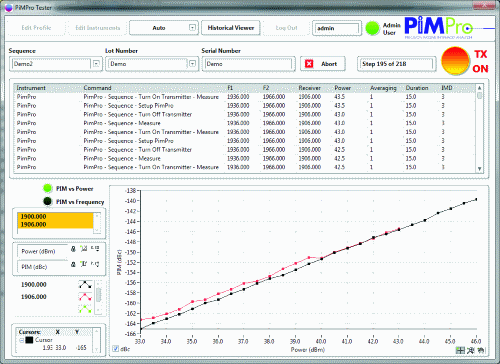Open the Sequence dropdown arrow
Viewport: 500px width, 364px height.
[96, 64]
